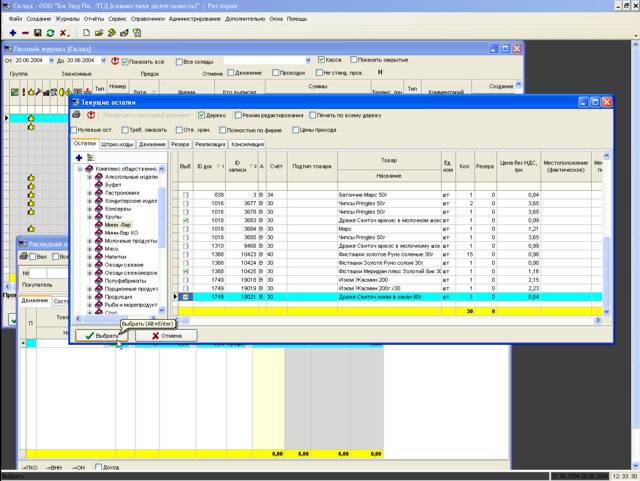Click the printer icon in Текущие остатки window

(77, 115)
